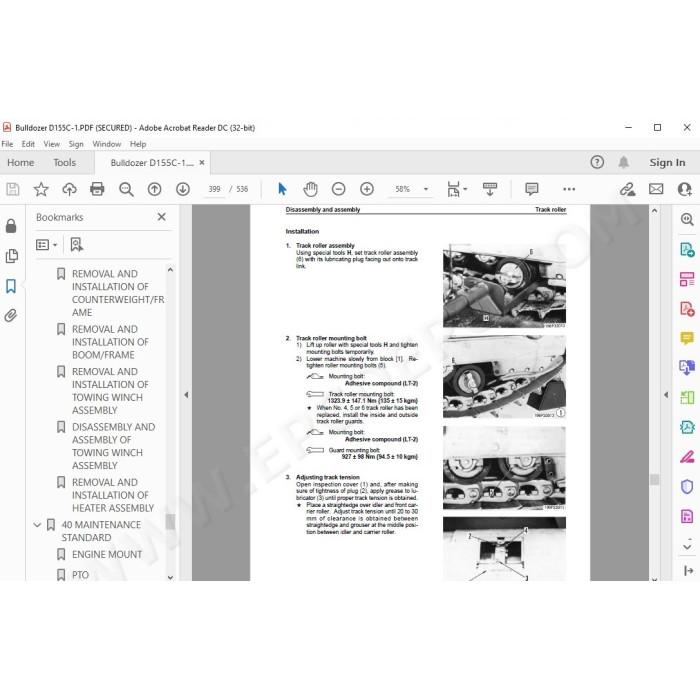Add a comment with speech bubble icon
Screen dimensions: 700x700
532,189
